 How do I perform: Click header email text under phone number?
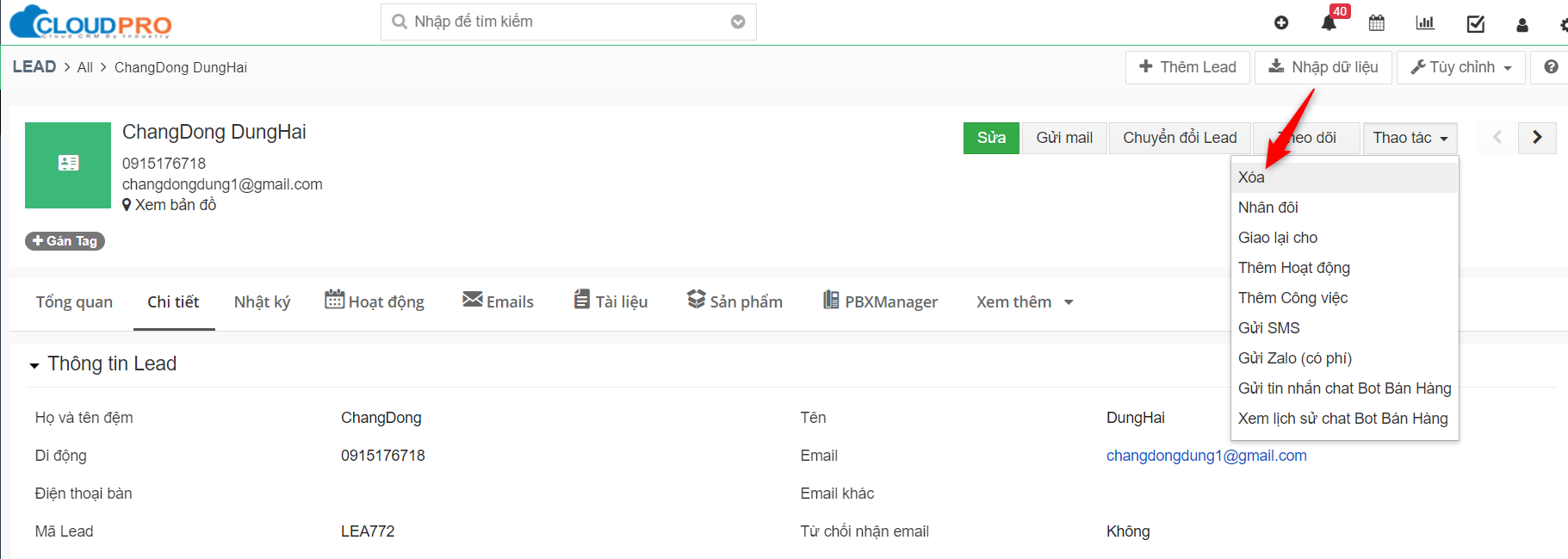click(x=222, y=184)
